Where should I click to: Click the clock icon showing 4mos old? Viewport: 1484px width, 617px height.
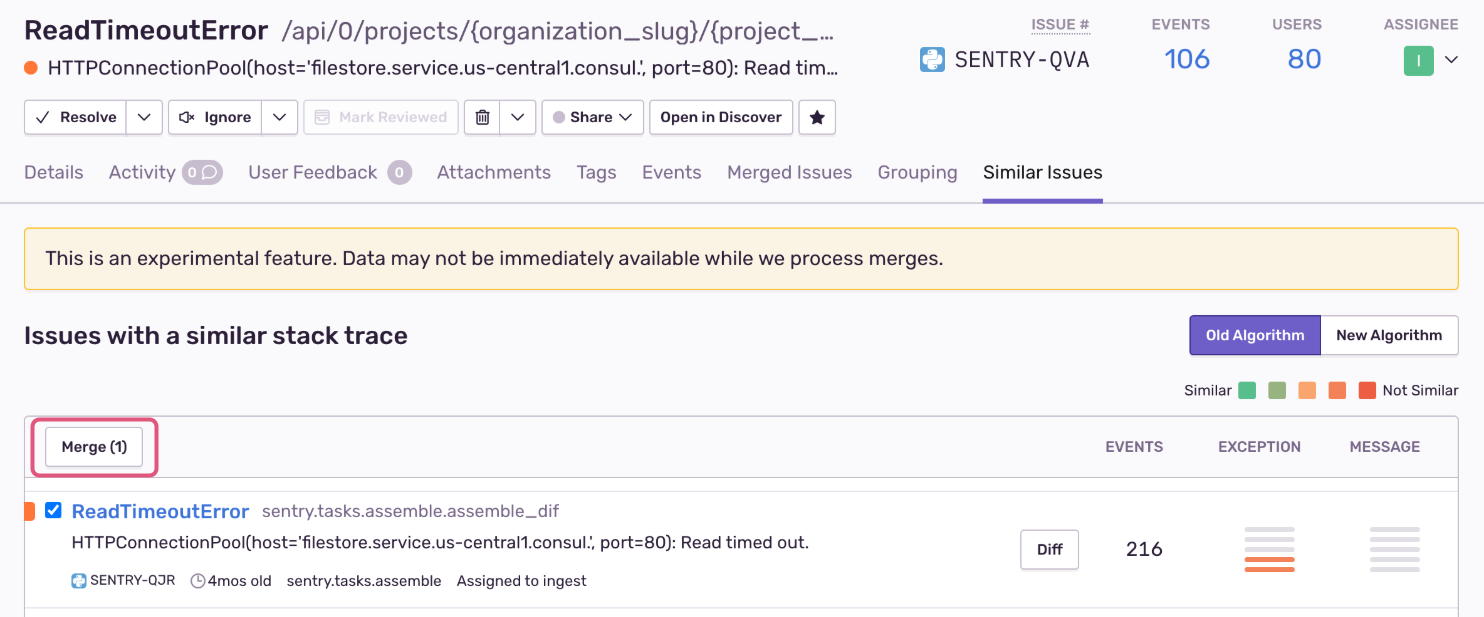click(199, 580)
